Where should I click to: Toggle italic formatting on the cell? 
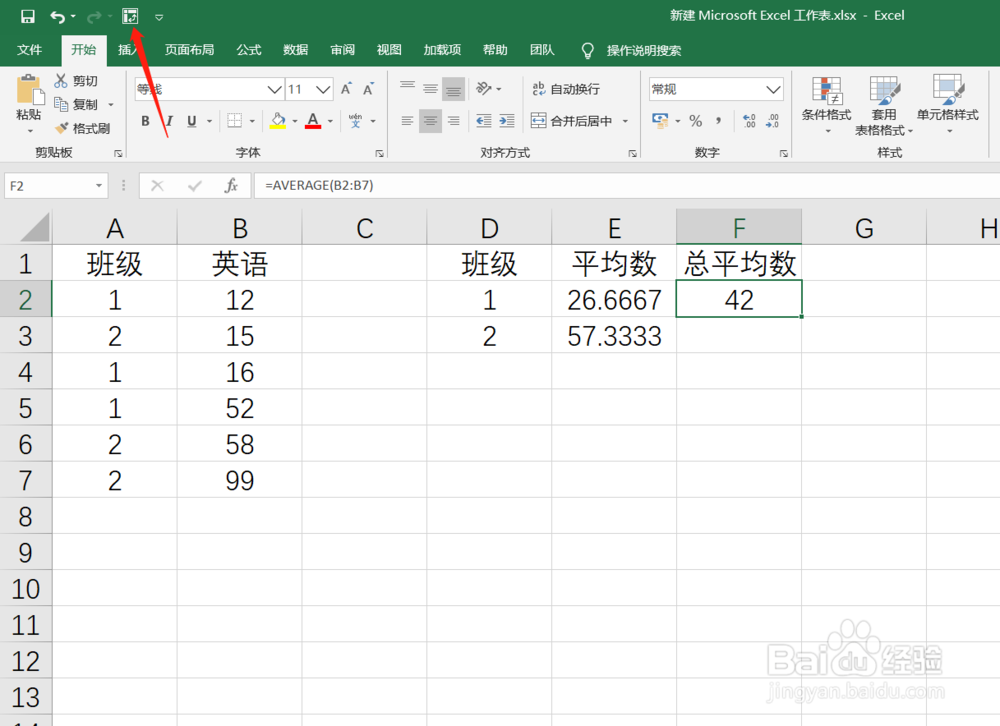coord(169,121)
